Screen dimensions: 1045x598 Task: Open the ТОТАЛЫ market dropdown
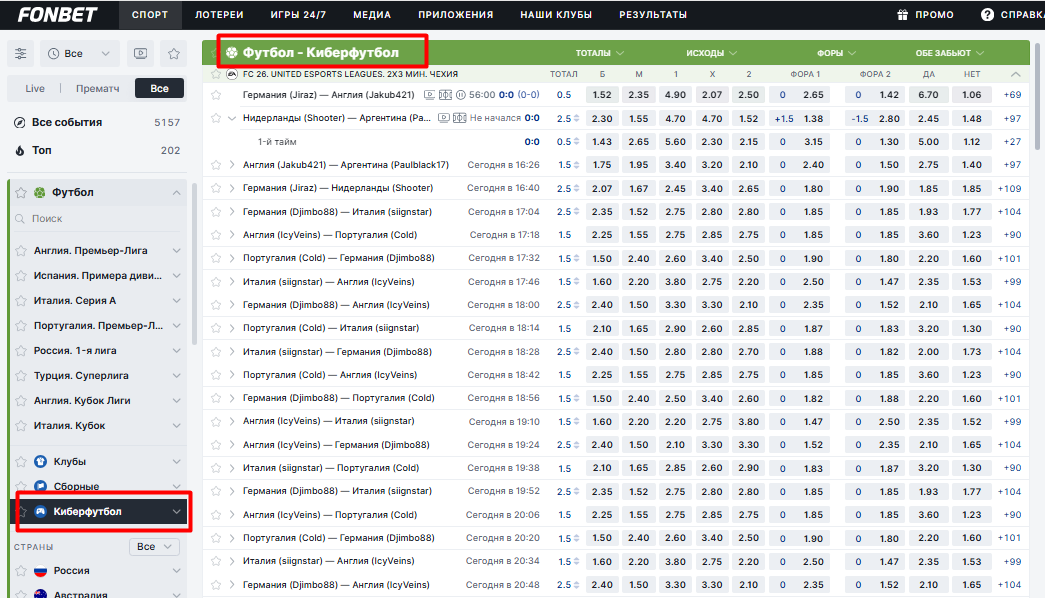[x=600, y=53]
